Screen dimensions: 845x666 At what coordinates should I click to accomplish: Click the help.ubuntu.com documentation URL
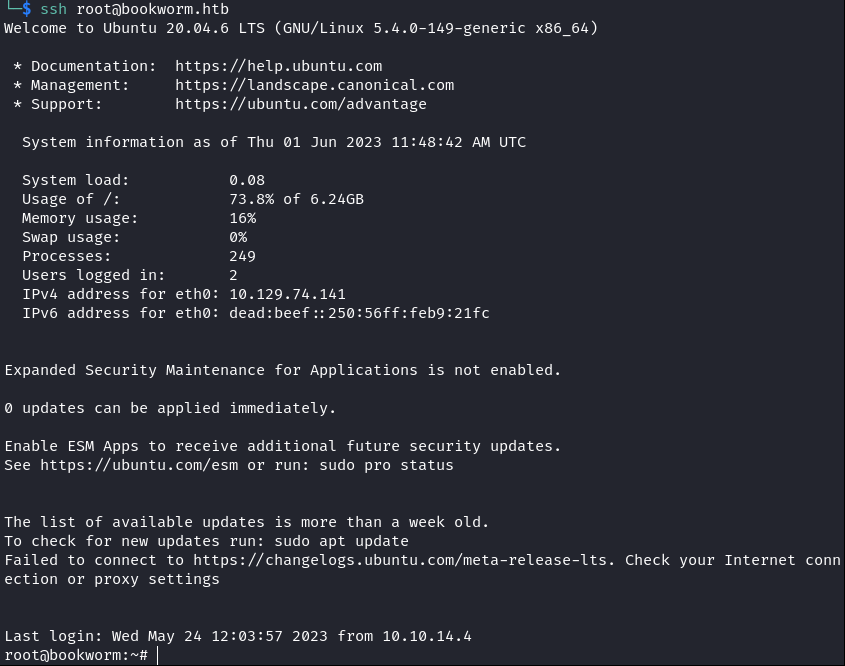click(x=278, y=66)
